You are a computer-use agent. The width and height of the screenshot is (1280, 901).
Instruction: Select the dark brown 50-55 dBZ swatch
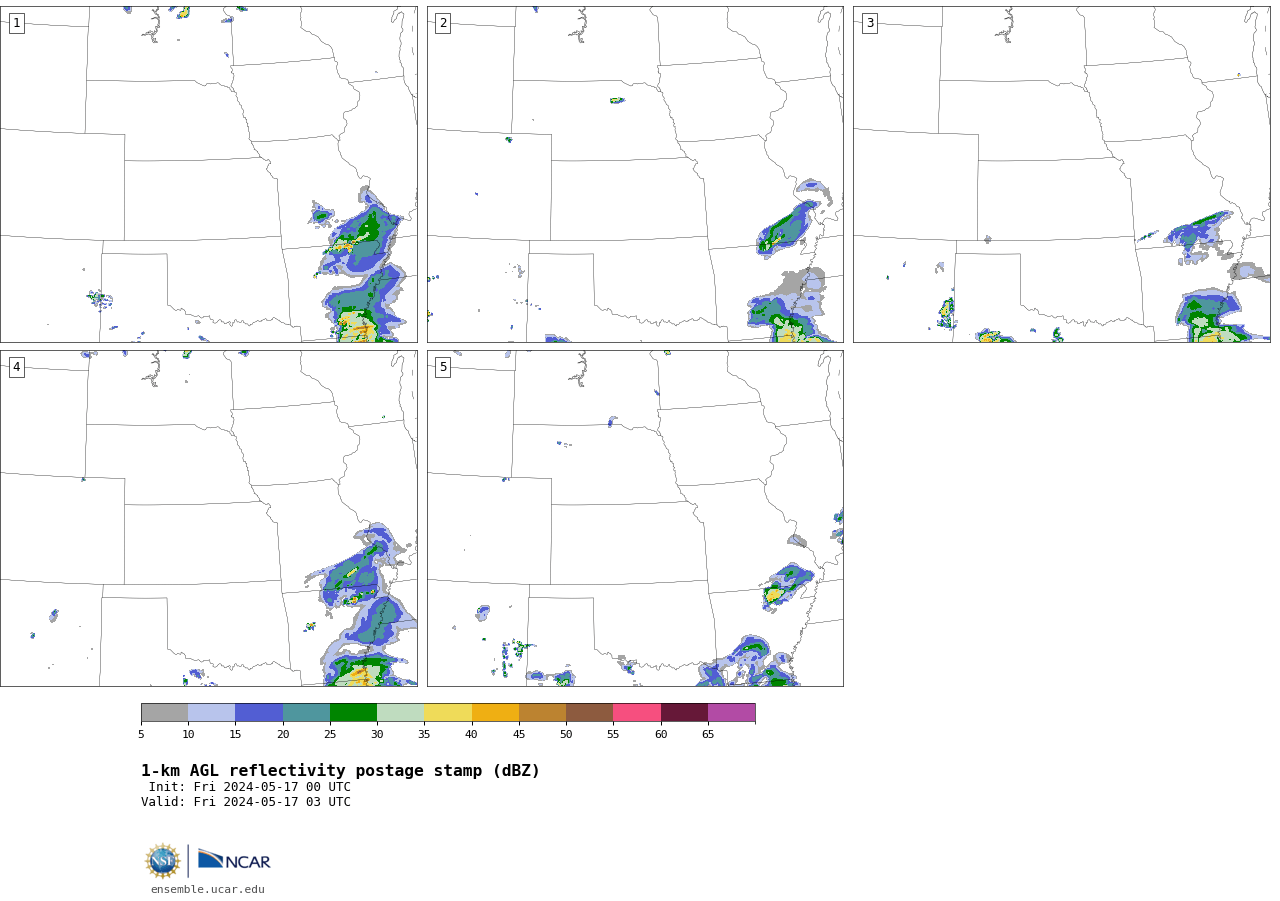click(590, 712)
